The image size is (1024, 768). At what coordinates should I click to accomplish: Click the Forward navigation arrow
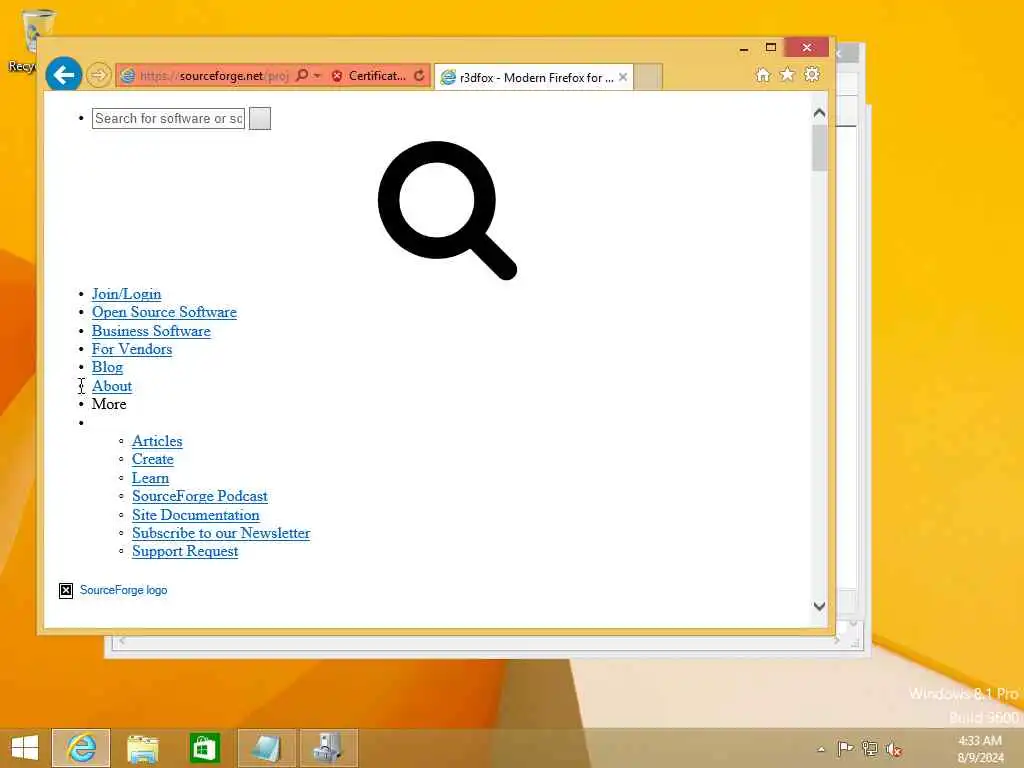click(99, 75)
